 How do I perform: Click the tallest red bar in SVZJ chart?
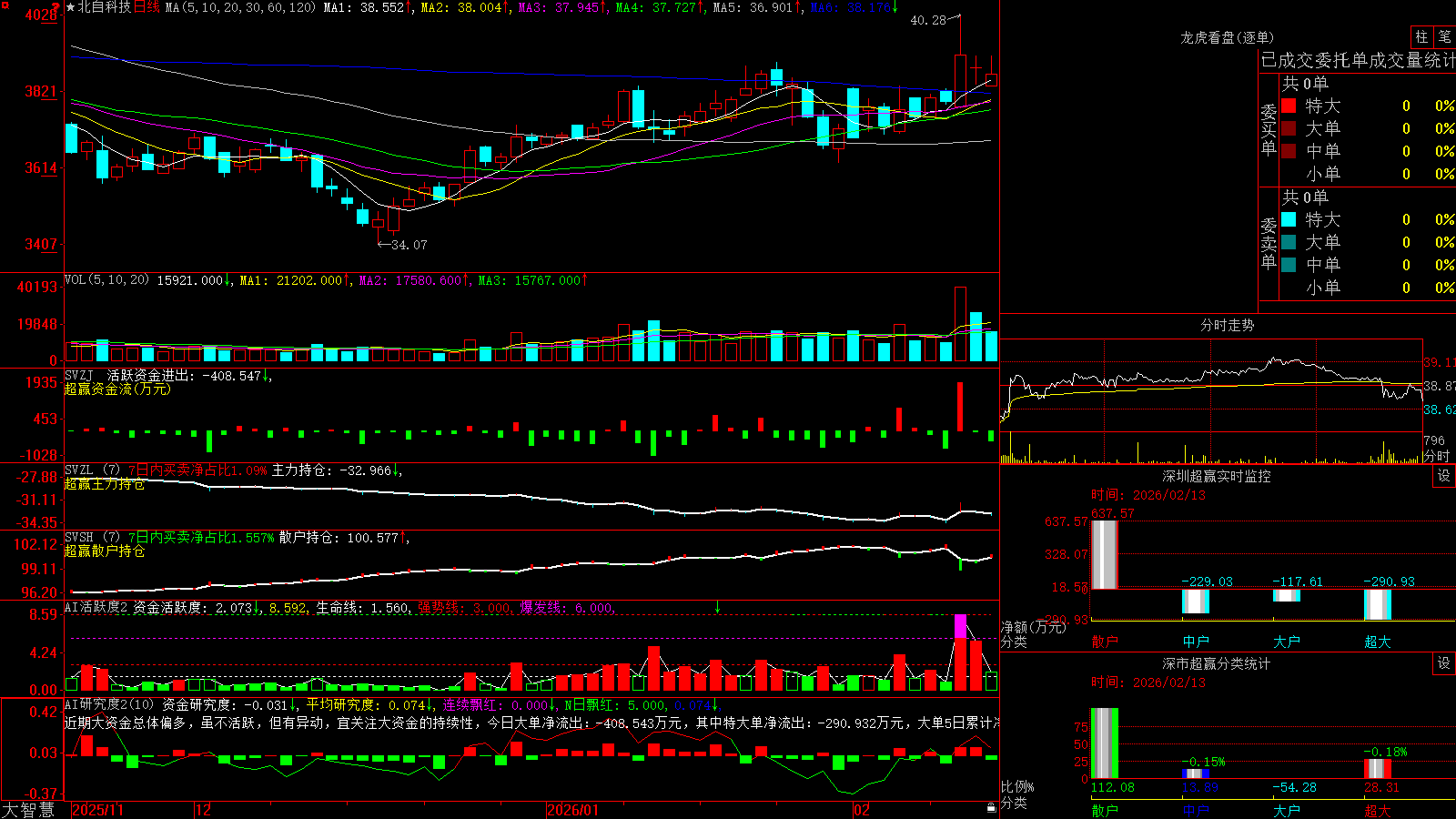[x=960, y=407]
